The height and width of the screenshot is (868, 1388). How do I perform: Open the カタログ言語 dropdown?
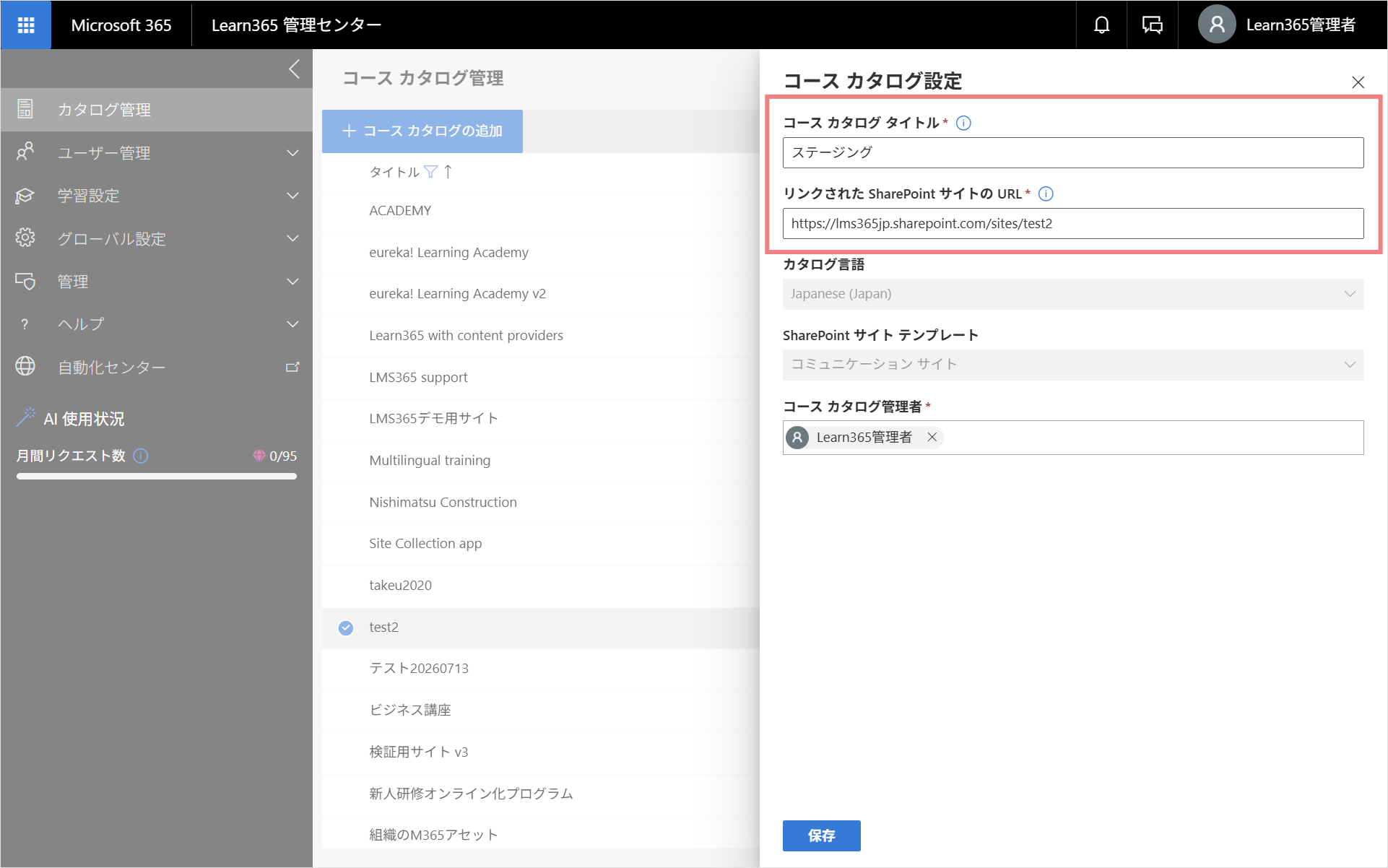tap(1073, 294)
